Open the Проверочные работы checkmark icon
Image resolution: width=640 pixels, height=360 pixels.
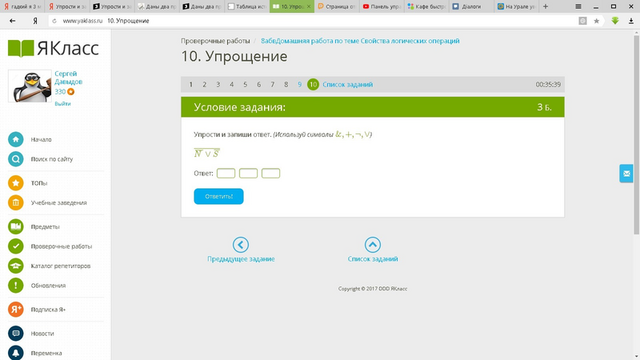16,246
